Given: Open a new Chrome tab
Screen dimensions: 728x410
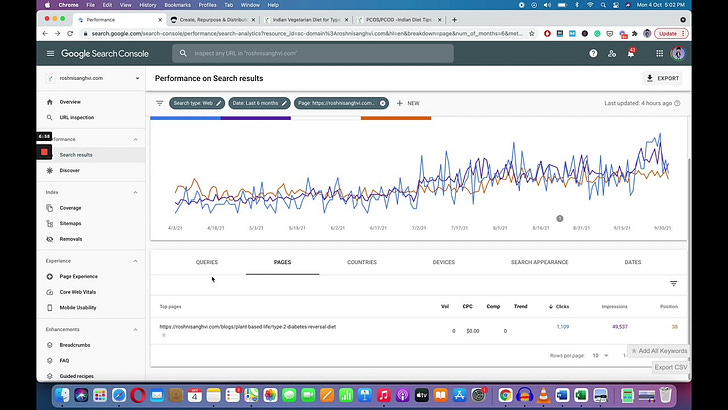Looking at the screenshot, I should tap(454, 20).
